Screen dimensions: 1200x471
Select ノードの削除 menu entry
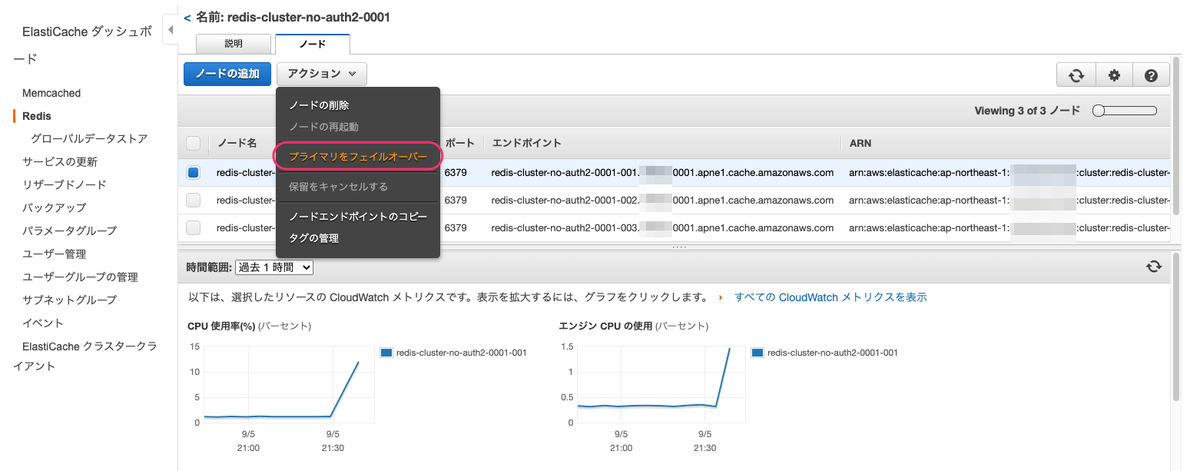[319, 105]
